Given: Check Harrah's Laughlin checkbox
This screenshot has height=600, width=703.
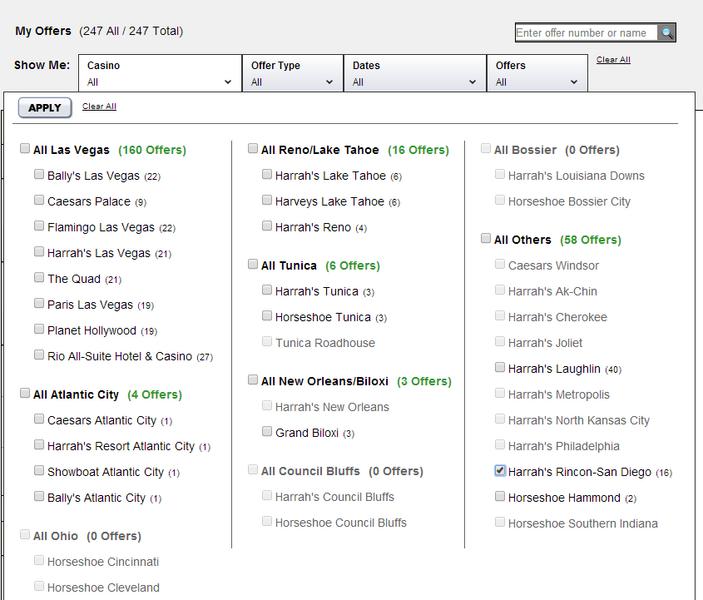Looking at the screenshot, I should (499, 367).
